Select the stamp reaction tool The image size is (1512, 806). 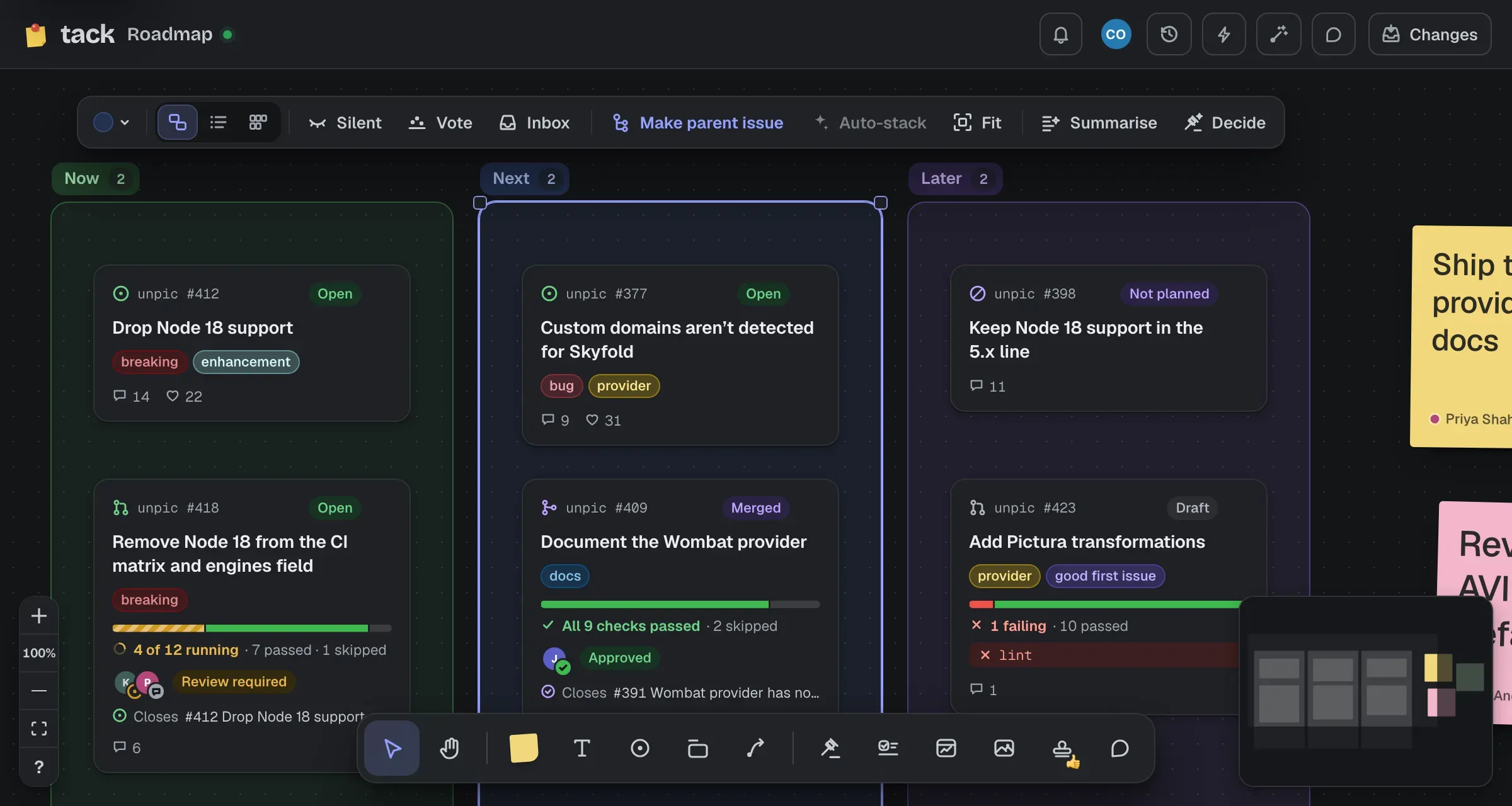(x=1063, y=749)
